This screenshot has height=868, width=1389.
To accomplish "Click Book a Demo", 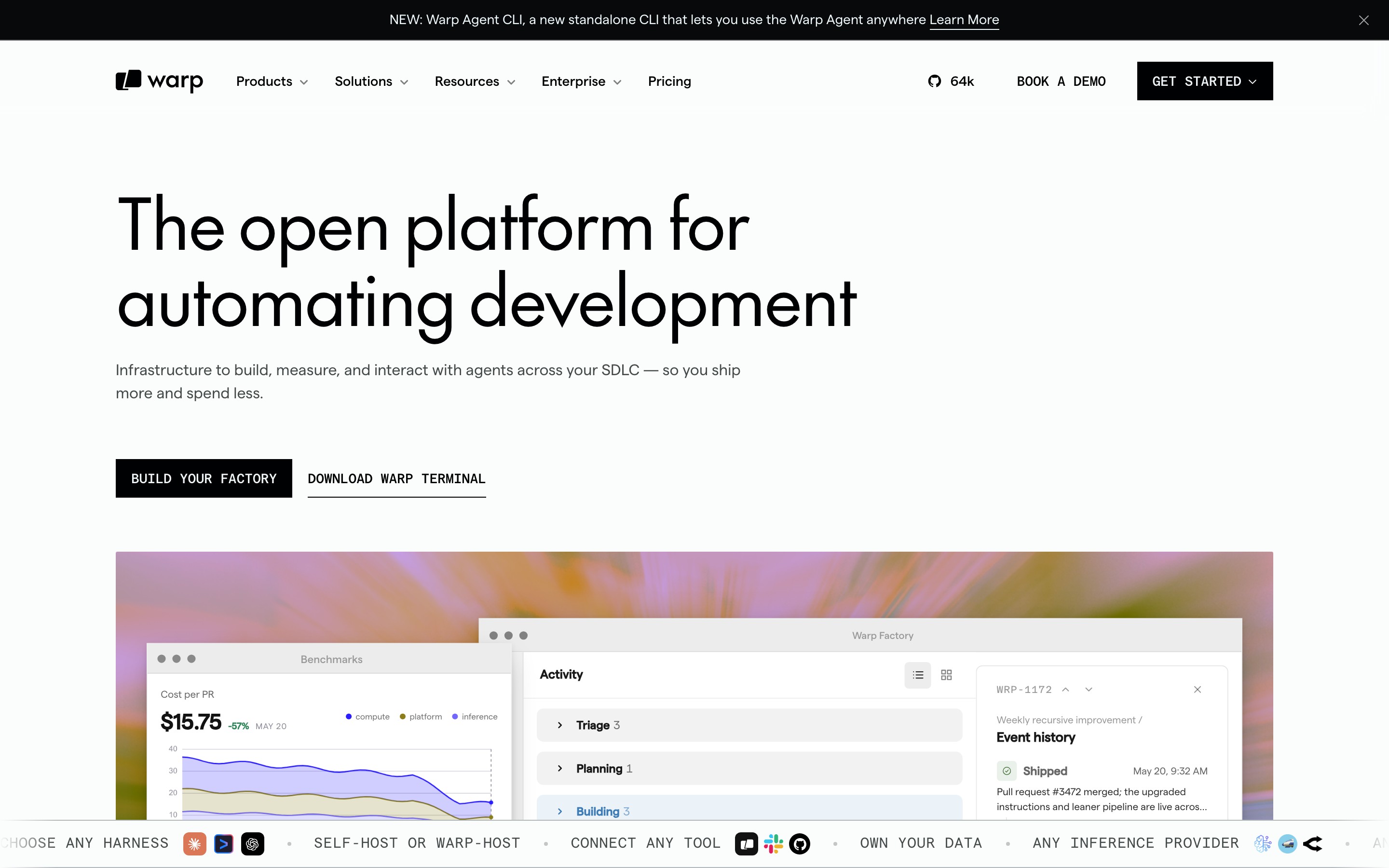I will [x=1061, y=81].
